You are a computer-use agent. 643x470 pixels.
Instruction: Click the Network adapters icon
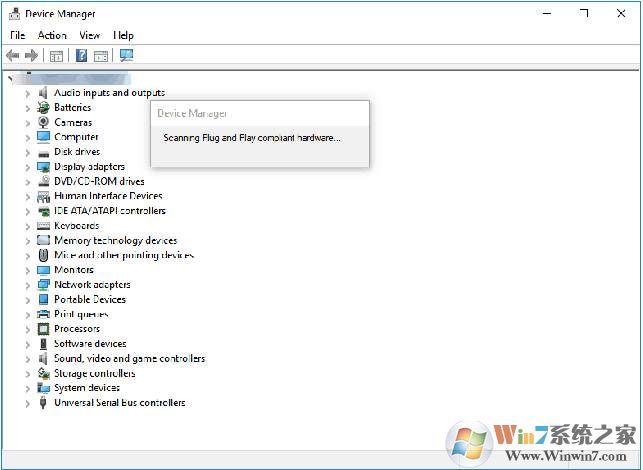pos(43,285)
